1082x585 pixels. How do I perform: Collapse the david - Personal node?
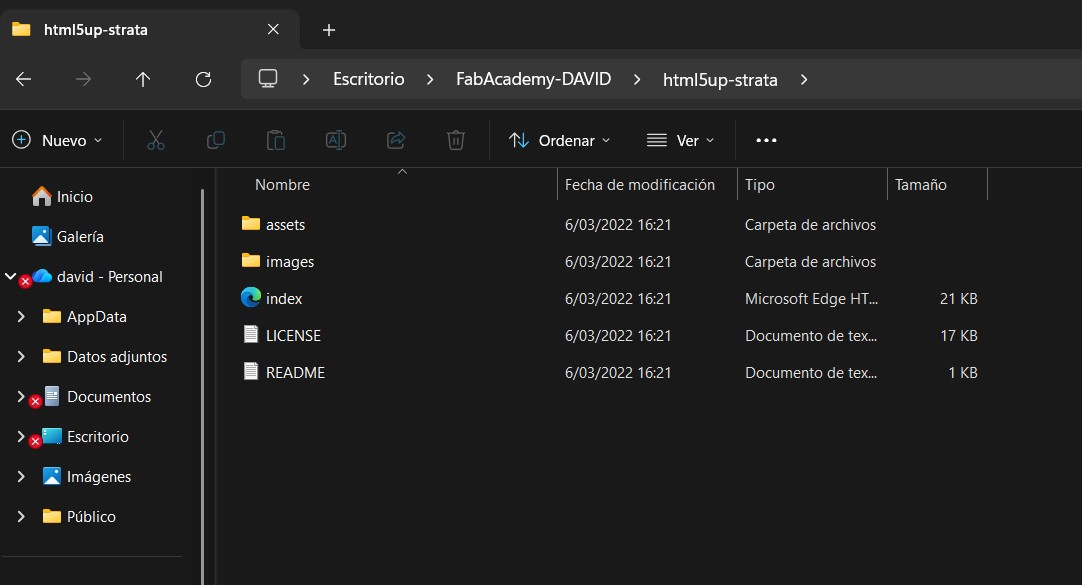(x=10, y=277)
